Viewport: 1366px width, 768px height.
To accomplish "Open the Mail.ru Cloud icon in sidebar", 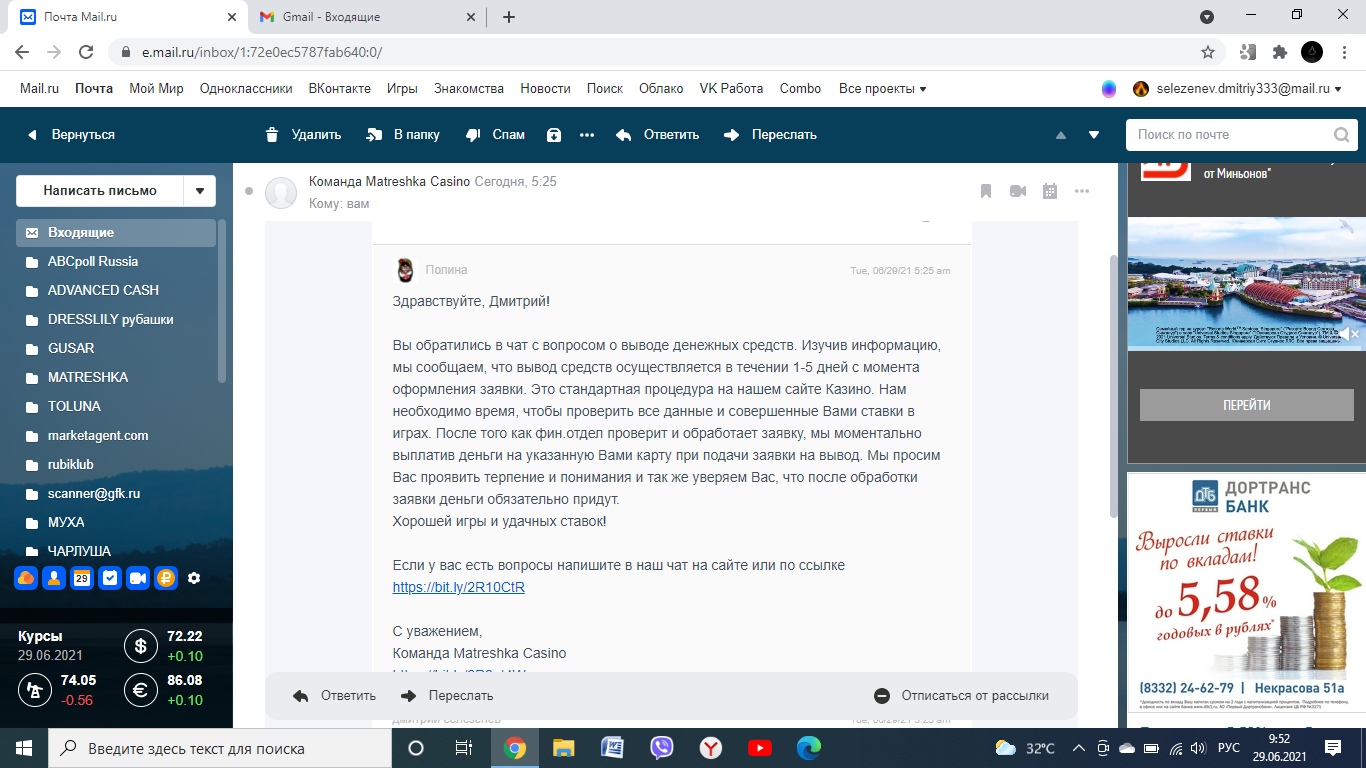I will tap(26, 578).
